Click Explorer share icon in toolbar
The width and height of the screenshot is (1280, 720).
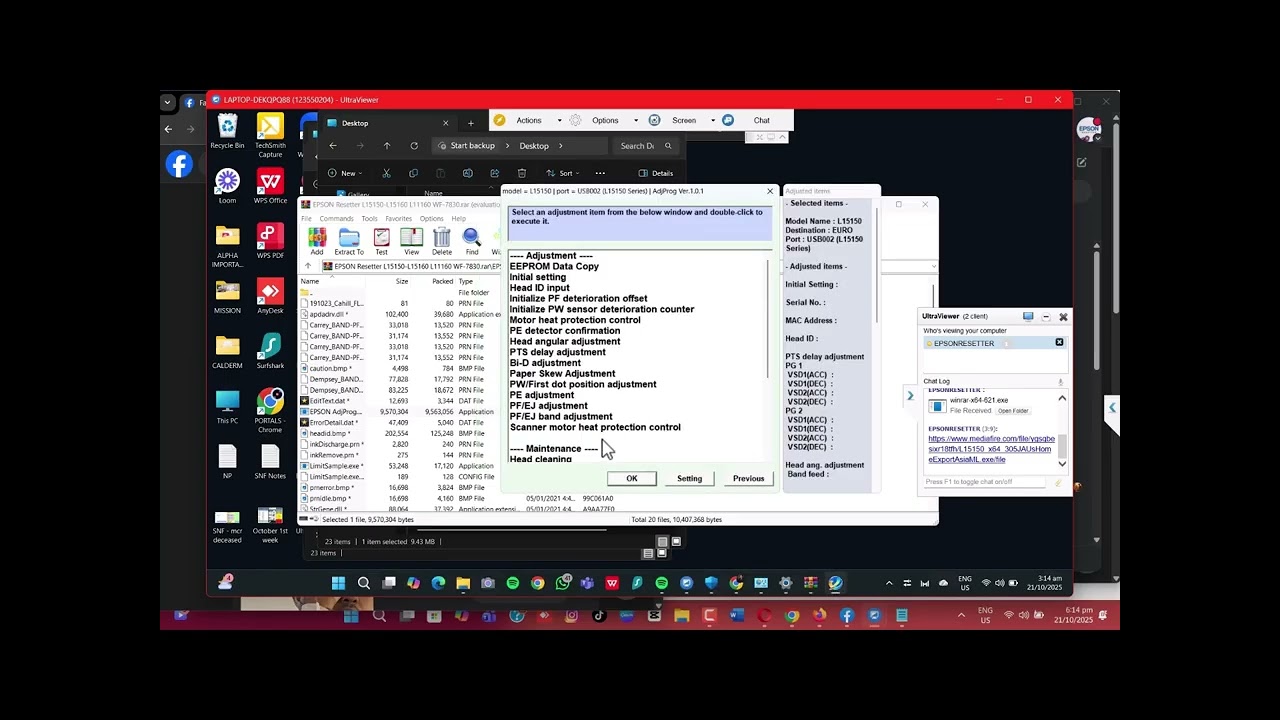pyautogui.click(x=494, y=173)
